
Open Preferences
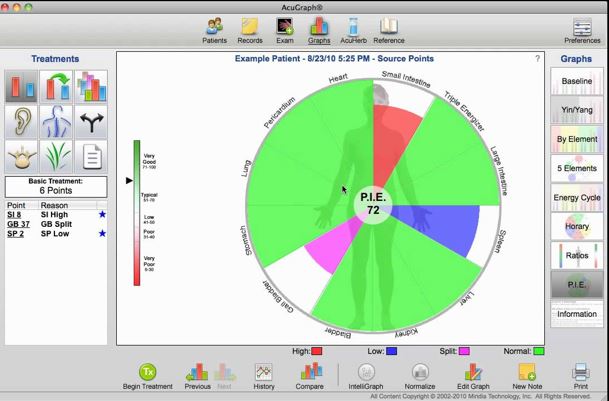click(x=582, y=31)
